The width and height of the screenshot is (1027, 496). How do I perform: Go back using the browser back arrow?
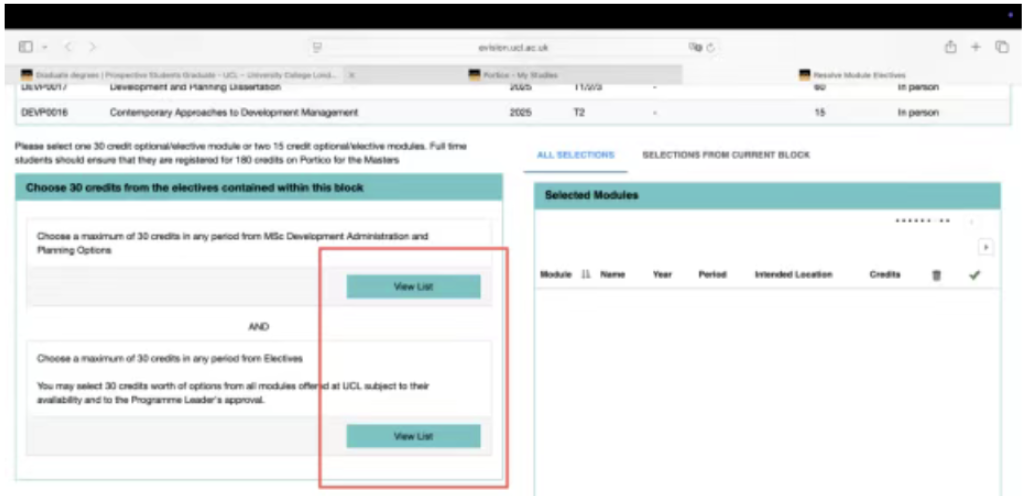(69, 47)
